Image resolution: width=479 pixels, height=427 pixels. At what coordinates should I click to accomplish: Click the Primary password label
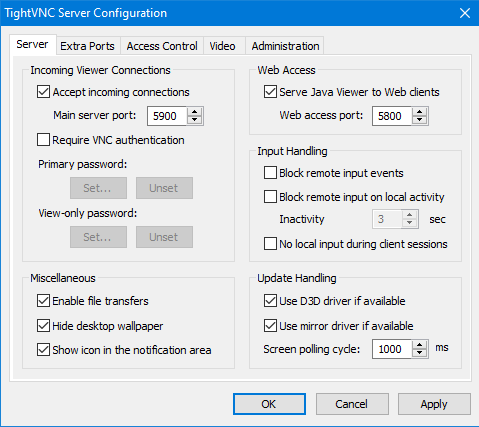click(x=83, y=164)
